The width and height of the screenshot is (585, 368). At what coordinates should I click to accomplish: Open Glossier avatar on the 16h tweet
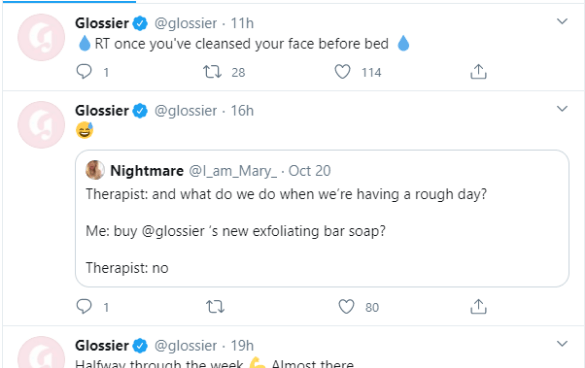click(41, 125)
